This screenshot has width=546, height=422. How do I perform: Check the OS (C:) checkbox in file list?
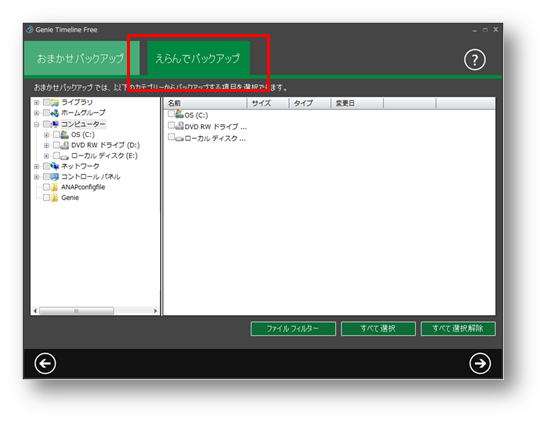[x=171, y=114]
